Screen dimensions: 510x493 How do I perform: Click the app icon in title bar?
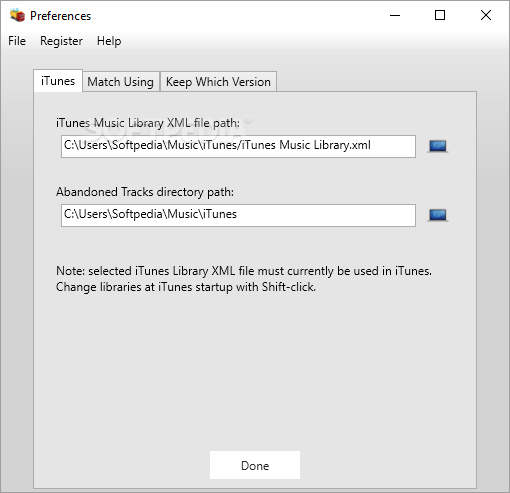(x=17, y=15)
